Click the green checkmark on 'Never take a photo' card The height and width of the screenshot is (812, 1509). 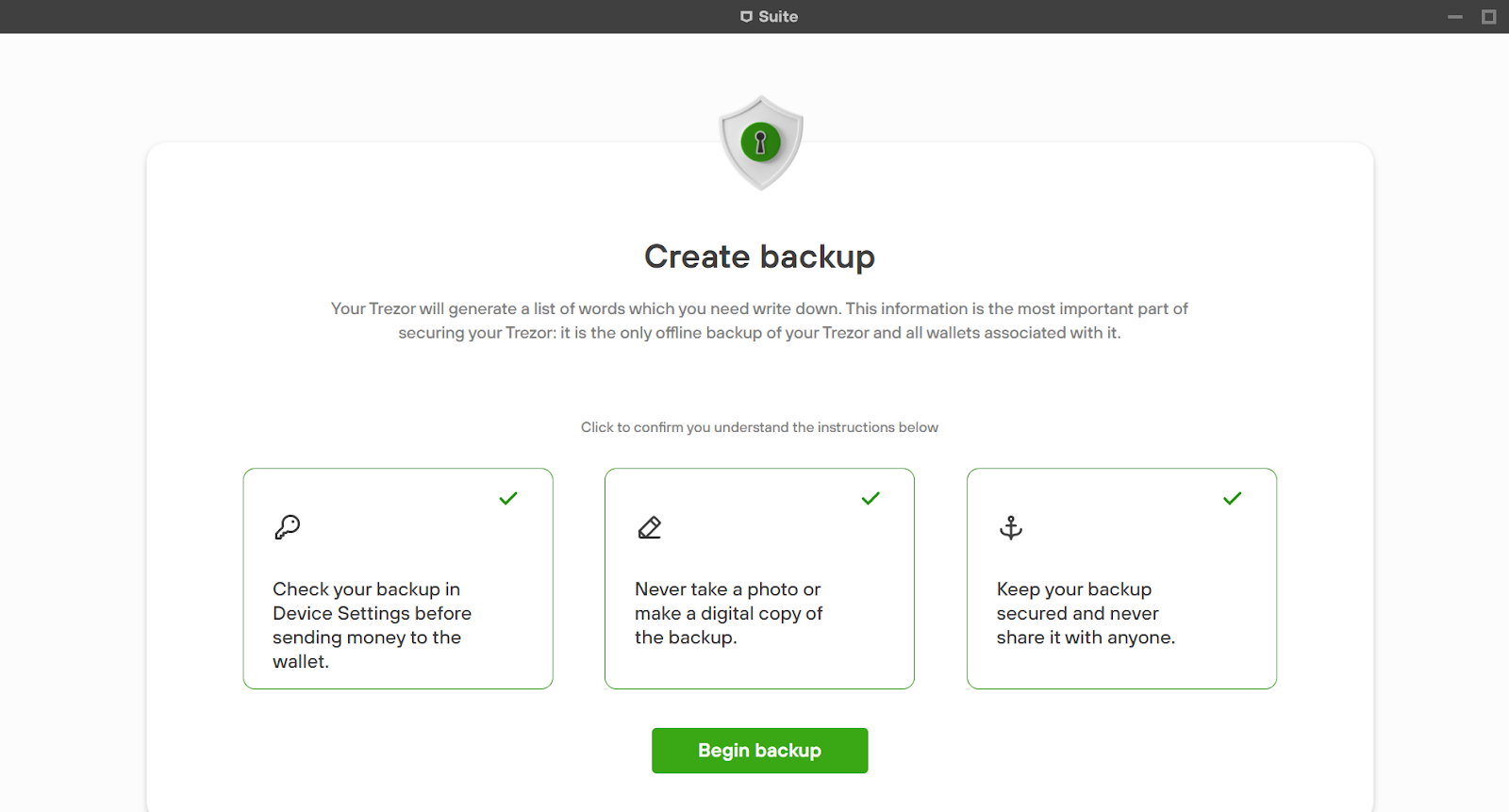[871, 498]
